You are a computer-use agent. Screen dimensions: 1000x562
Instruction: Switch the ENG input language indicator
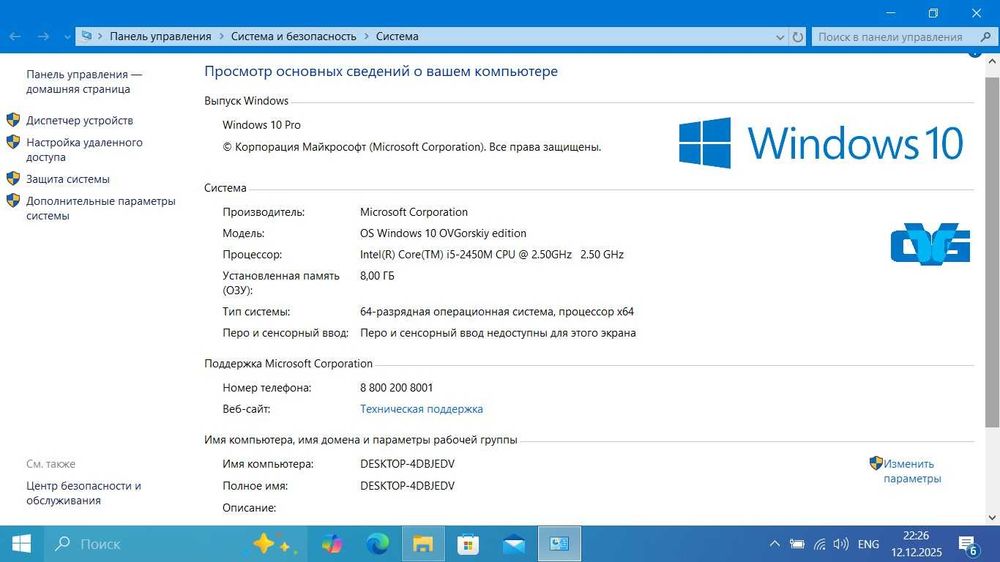[869, 544]
